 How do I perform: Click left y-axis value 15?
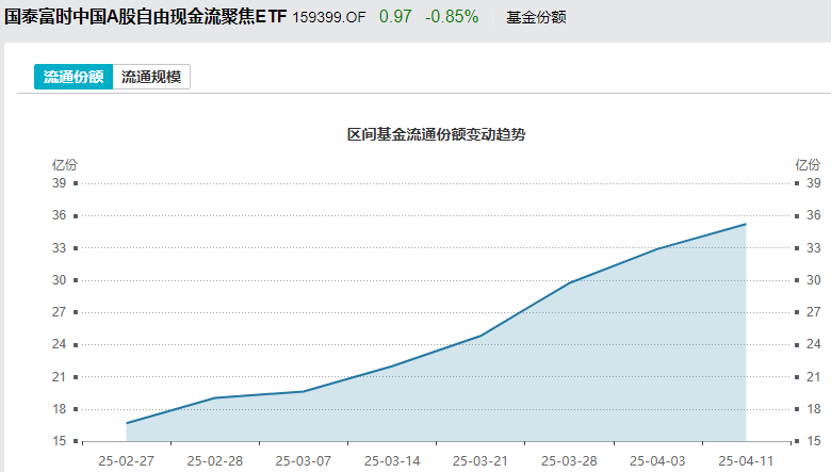[x=59, y=441]
